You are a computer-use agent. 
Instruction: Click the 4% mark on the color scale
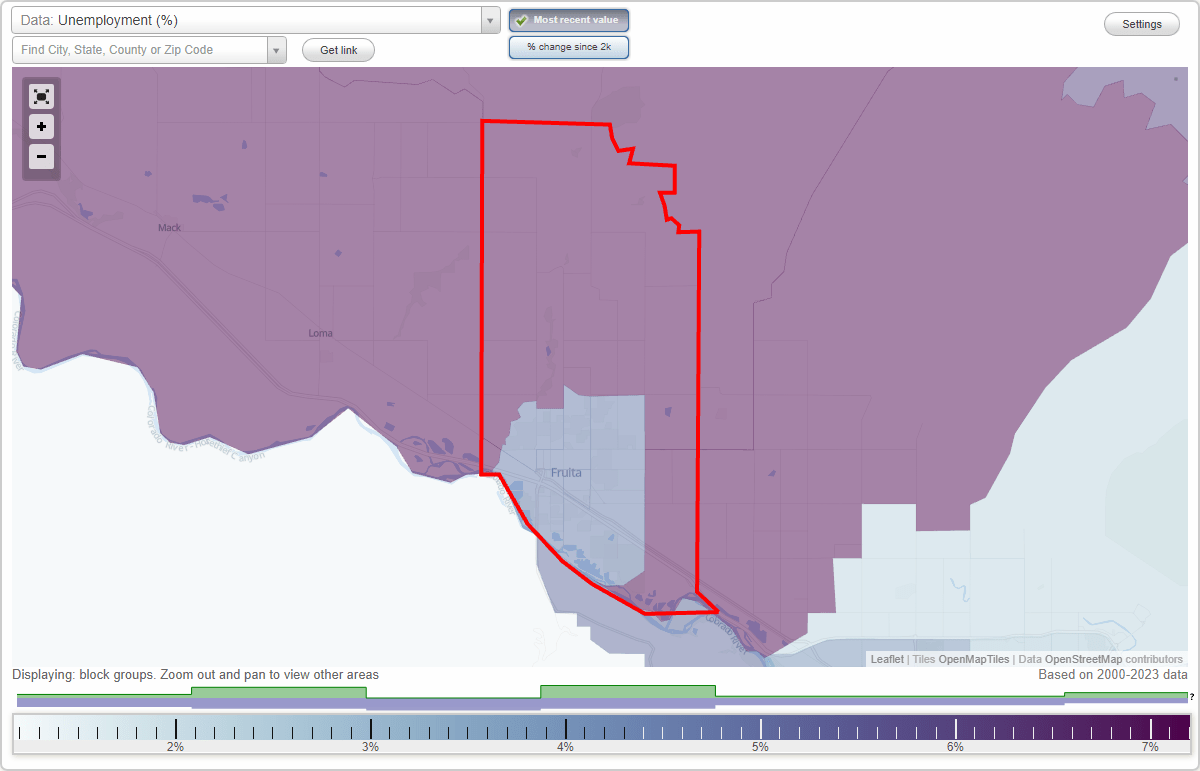click(565, 731)
